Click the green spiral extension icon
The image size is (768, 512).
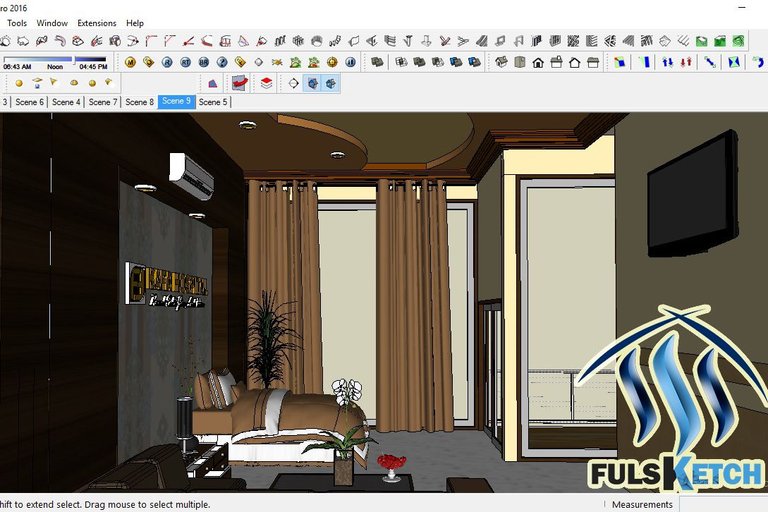pyautogui.click(x=738, y=41)
